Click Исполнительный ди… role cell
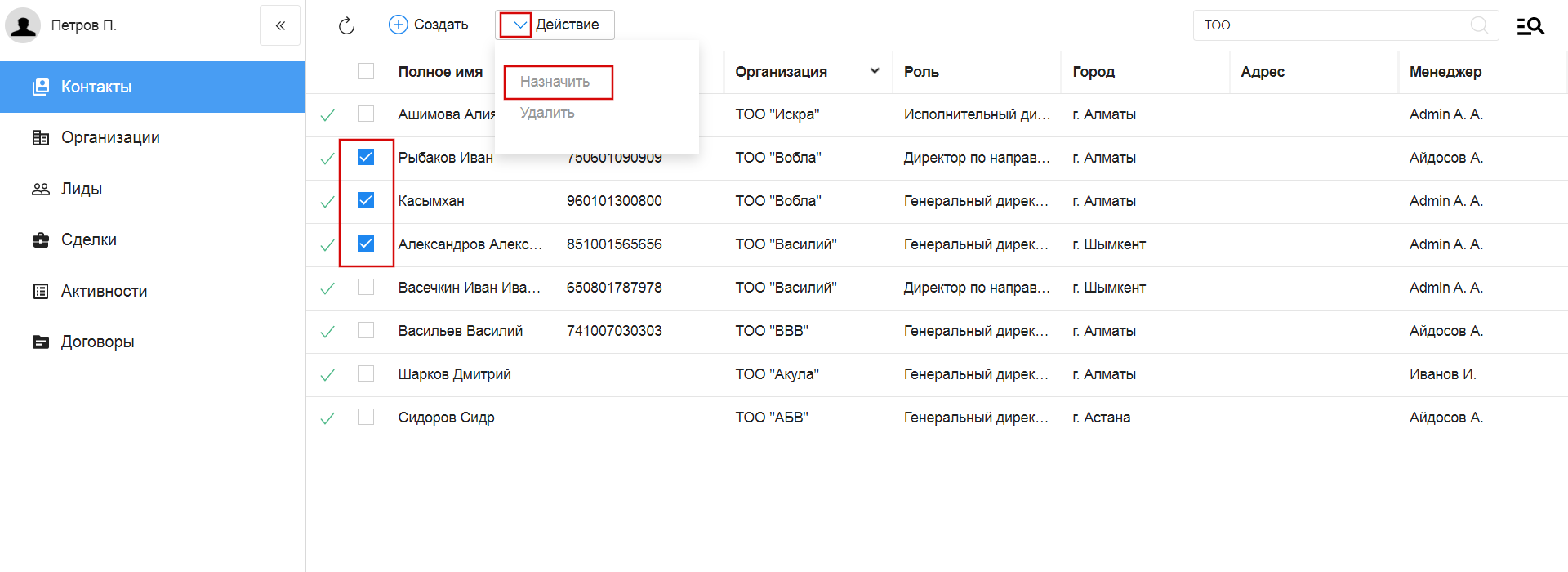Screen dimensions: 1568x572 tap(977, 114)
